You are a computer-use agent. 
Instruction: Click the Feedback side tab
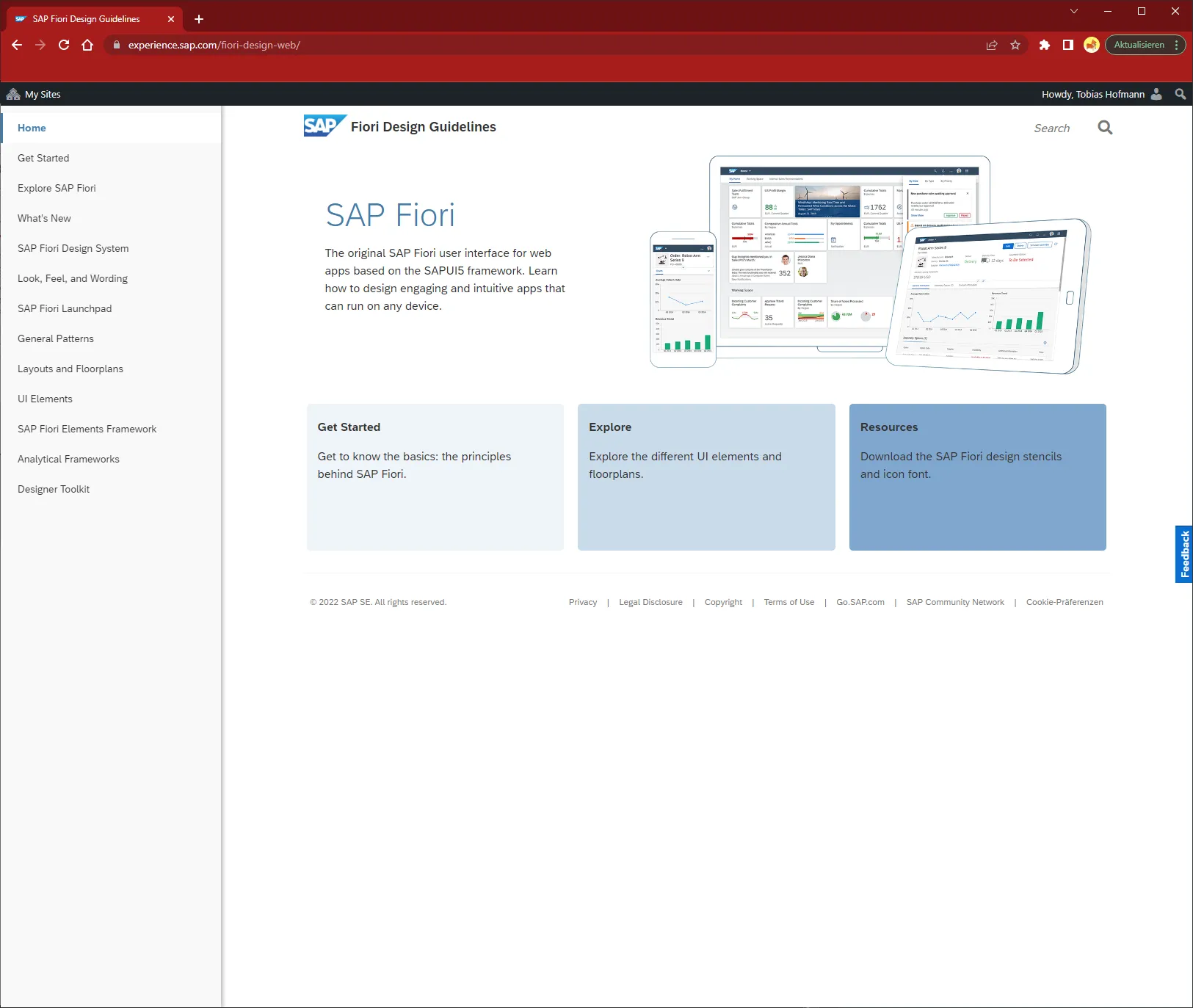pyautogui.click(x=1183, y=554)
